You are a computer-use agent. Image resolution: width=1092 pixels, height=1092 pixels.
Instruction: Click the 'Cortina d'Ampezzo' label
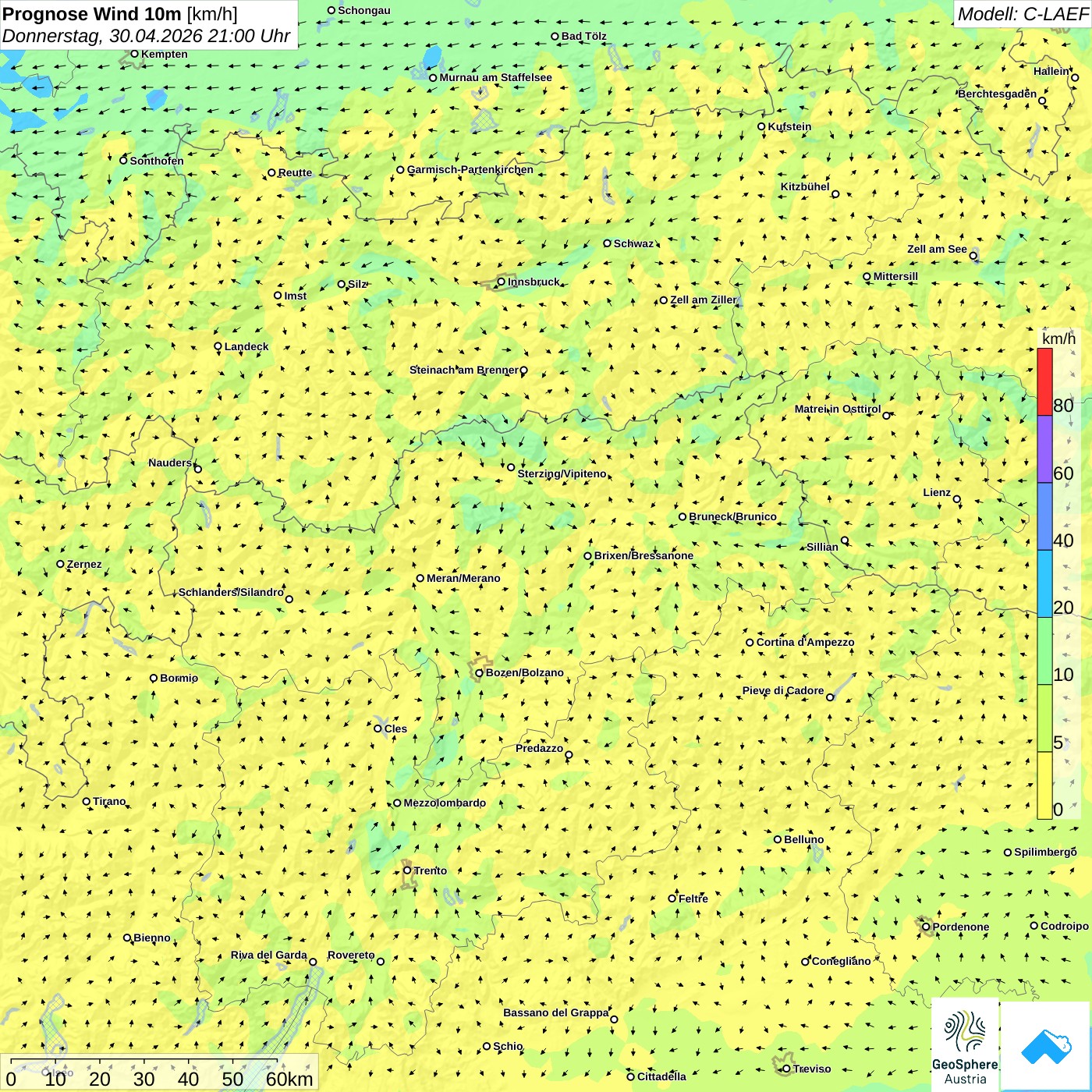pyautogui.click(x=805, y=642)
